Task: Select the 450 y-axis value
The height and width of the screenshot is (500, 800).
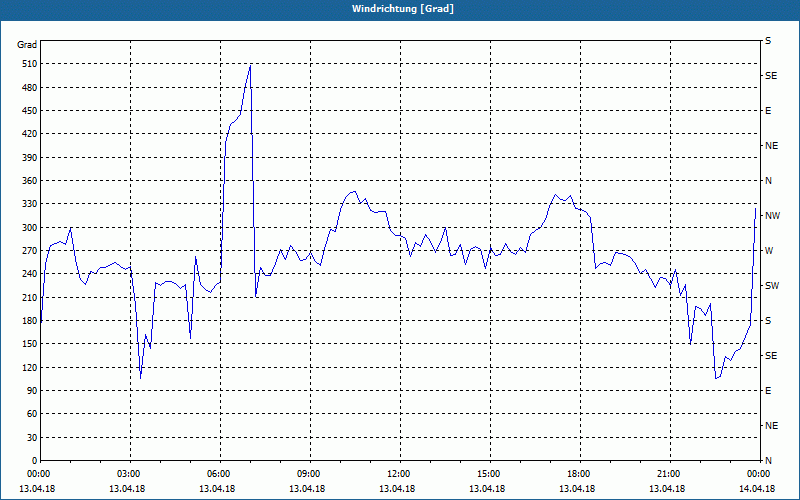Action: 30,111
